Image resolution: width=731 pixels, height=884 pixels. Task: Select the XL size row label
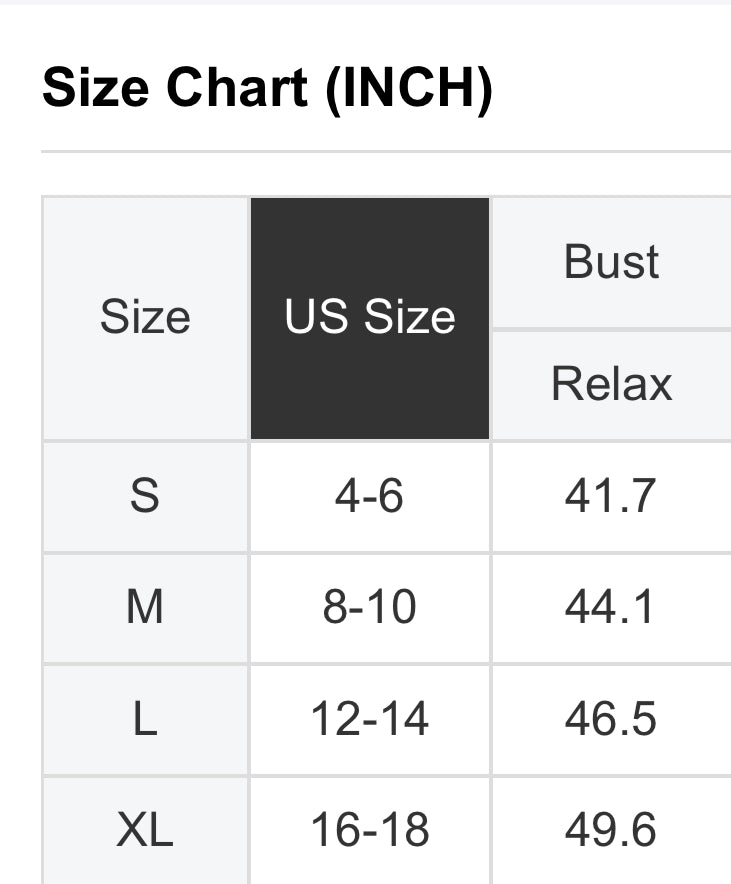tap(145, 830)
